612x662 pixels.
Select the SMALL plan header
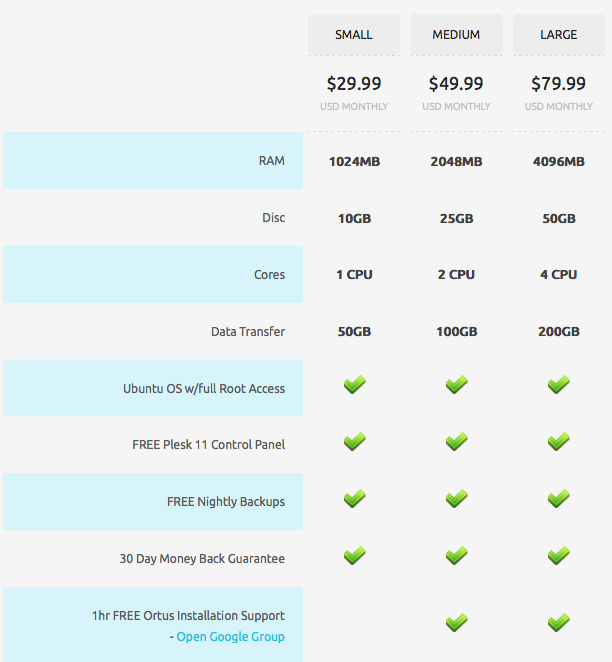tap(354, 35)
